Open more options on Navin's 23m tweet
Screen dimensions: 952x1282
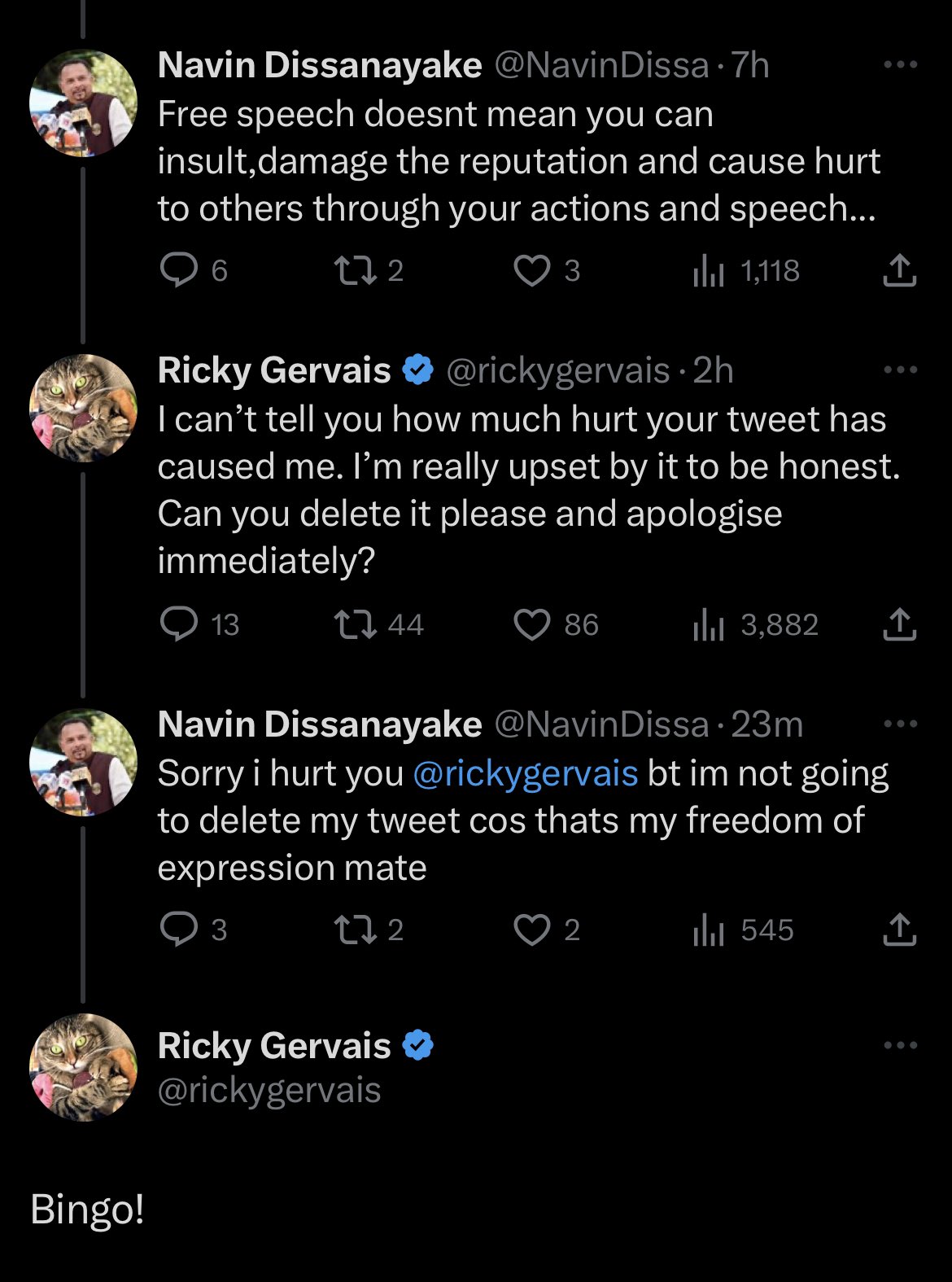coord(900,724)
